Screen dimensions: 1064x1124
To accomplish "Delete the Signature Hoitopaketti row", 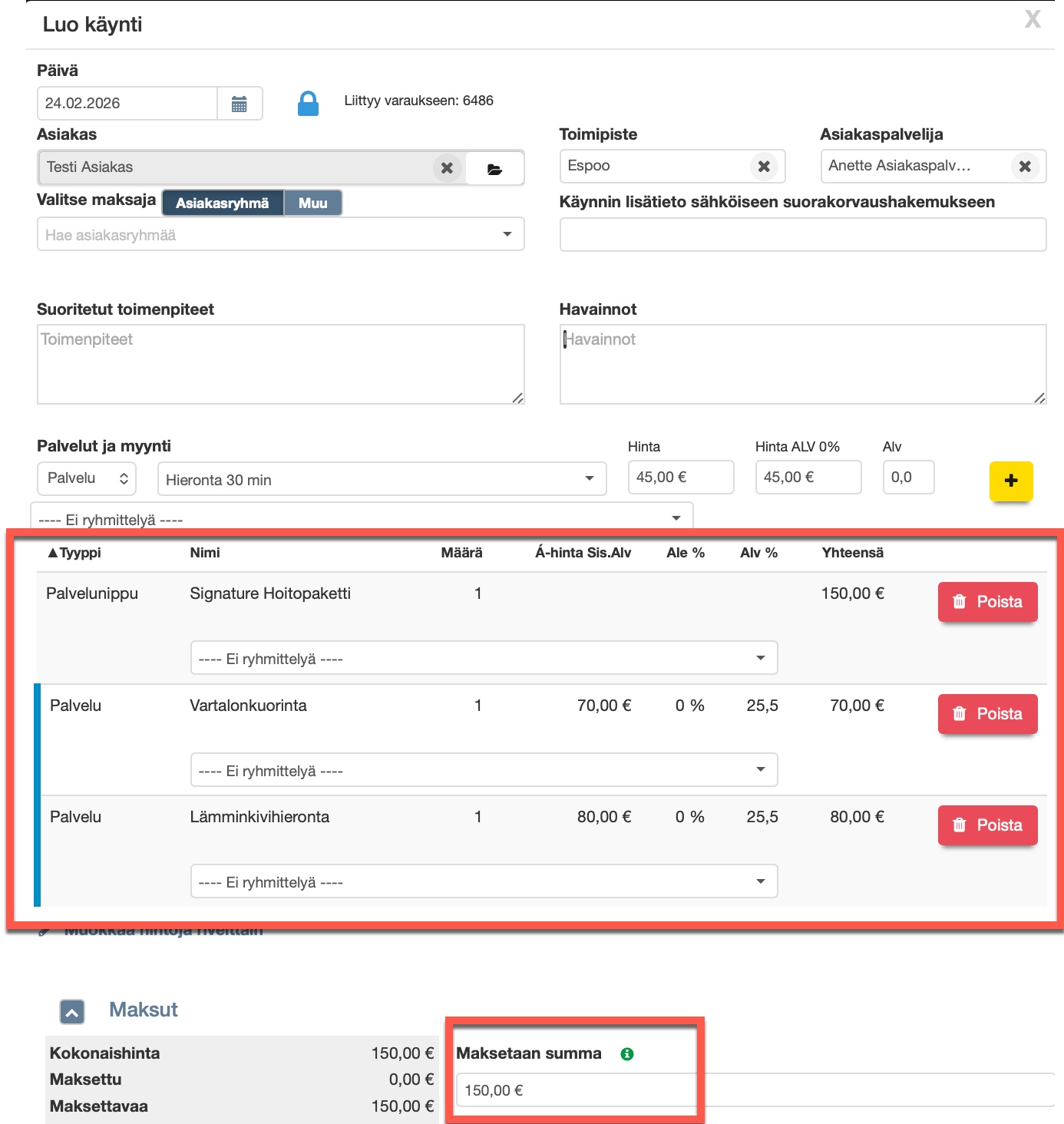I will point(987,602).
